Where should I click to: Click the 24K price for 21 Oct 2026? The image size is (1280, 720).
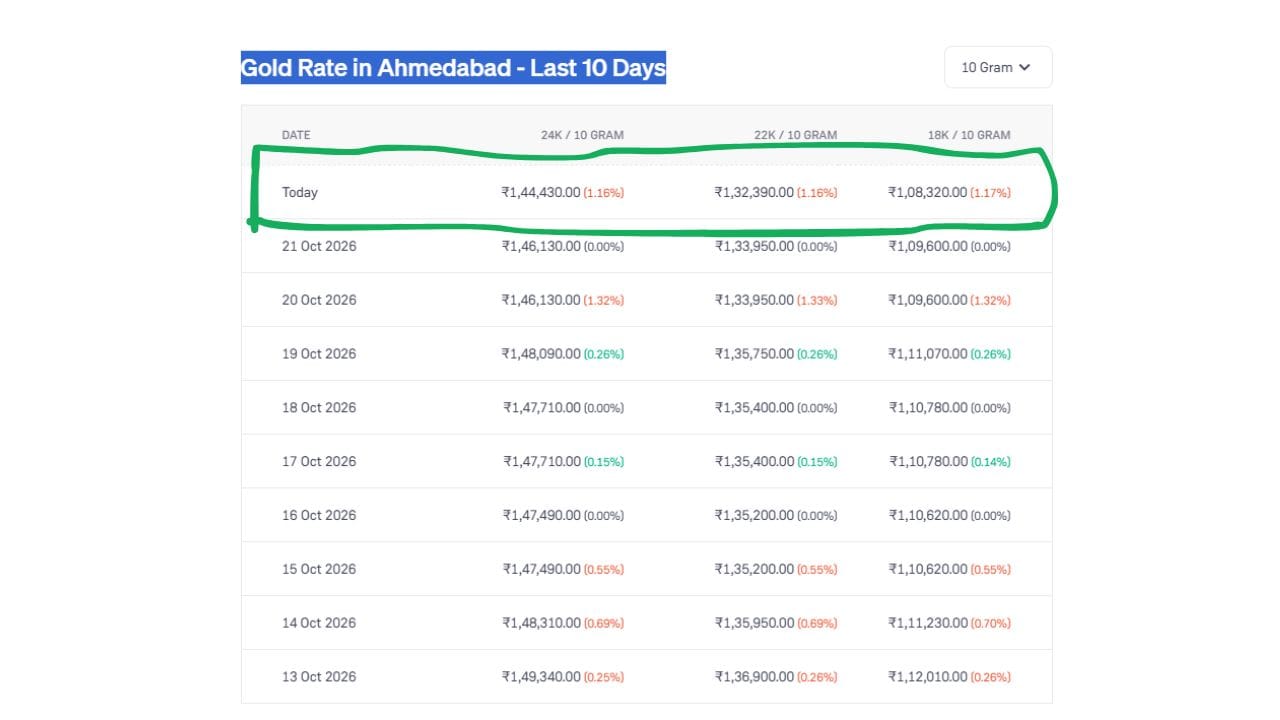click(541, 246)
